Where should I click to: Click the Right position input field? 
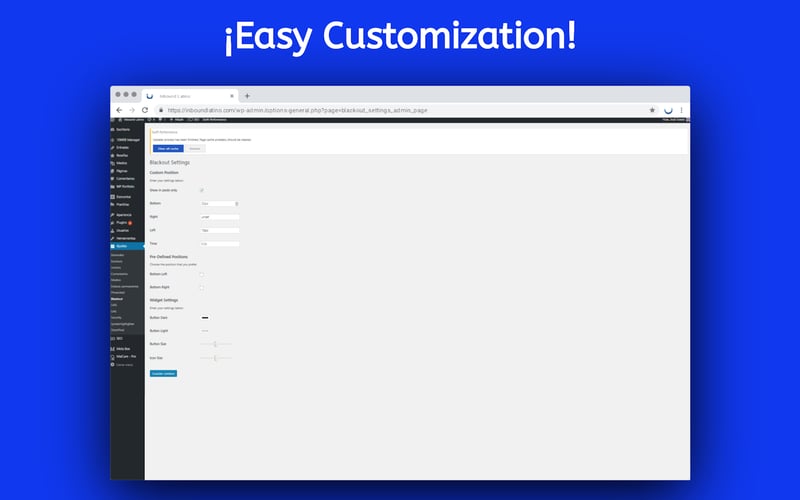(219, 217)
